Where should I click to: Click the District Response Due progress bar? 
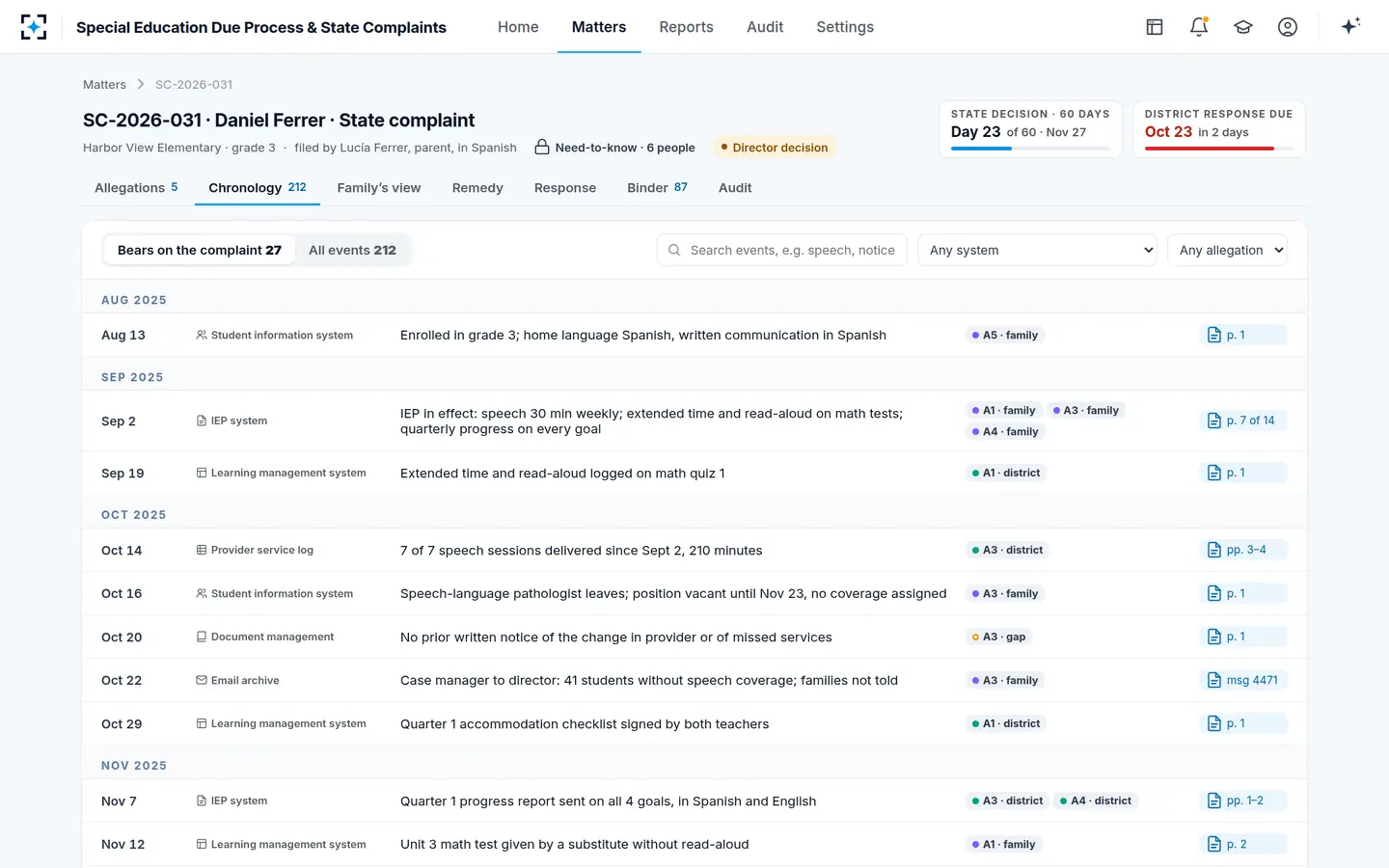[x=1219, y=149]
